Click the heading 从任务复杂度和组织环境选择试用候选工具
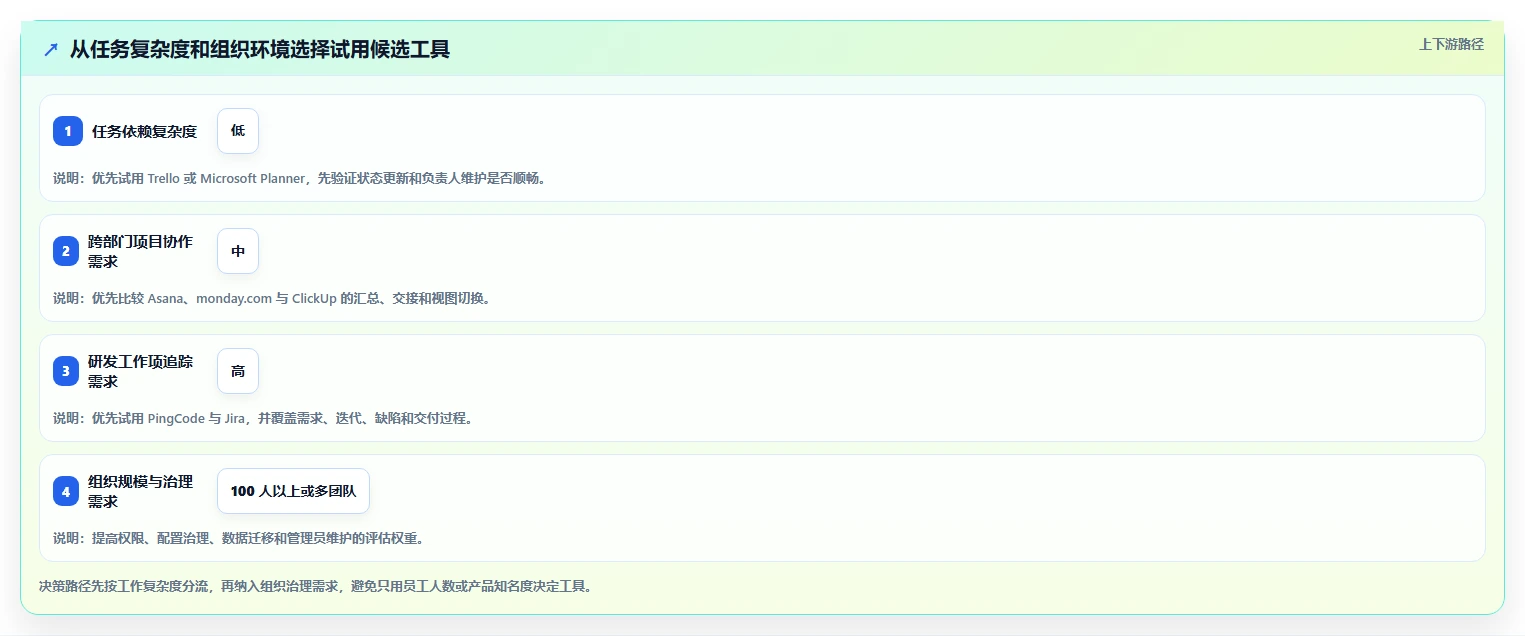 (x=260, y=50)
